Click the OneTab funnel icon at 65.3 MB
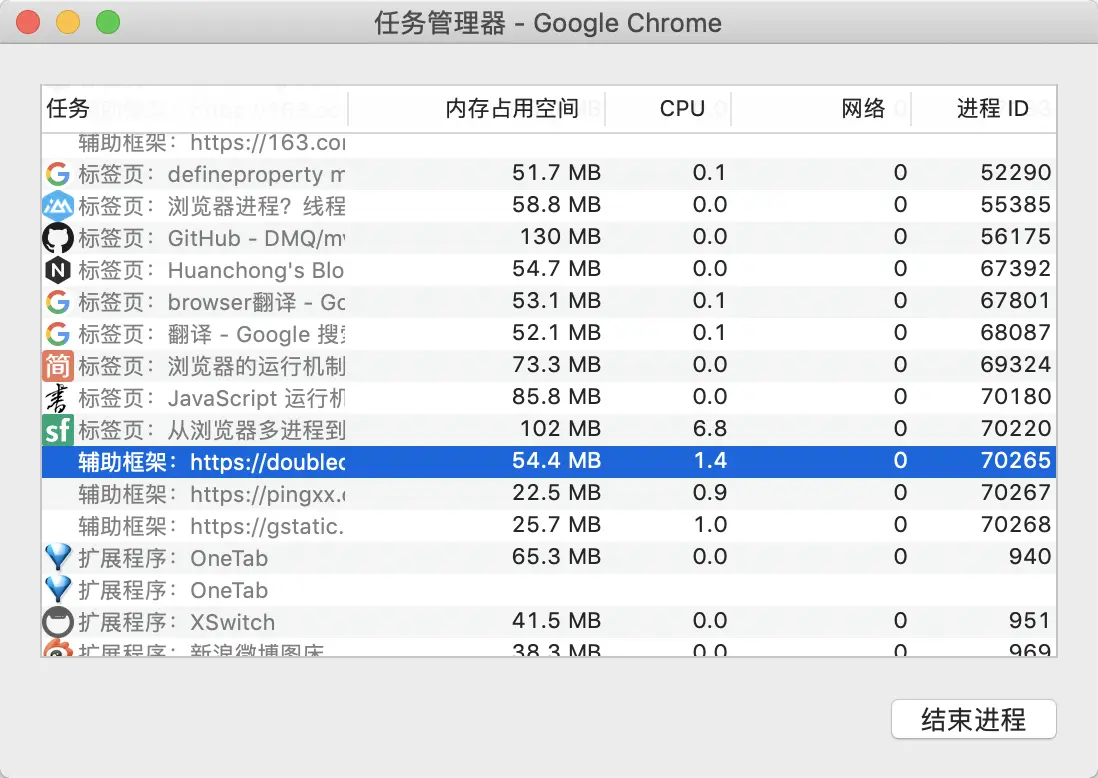Screen dimensions: 1098x778 [57, 557]
